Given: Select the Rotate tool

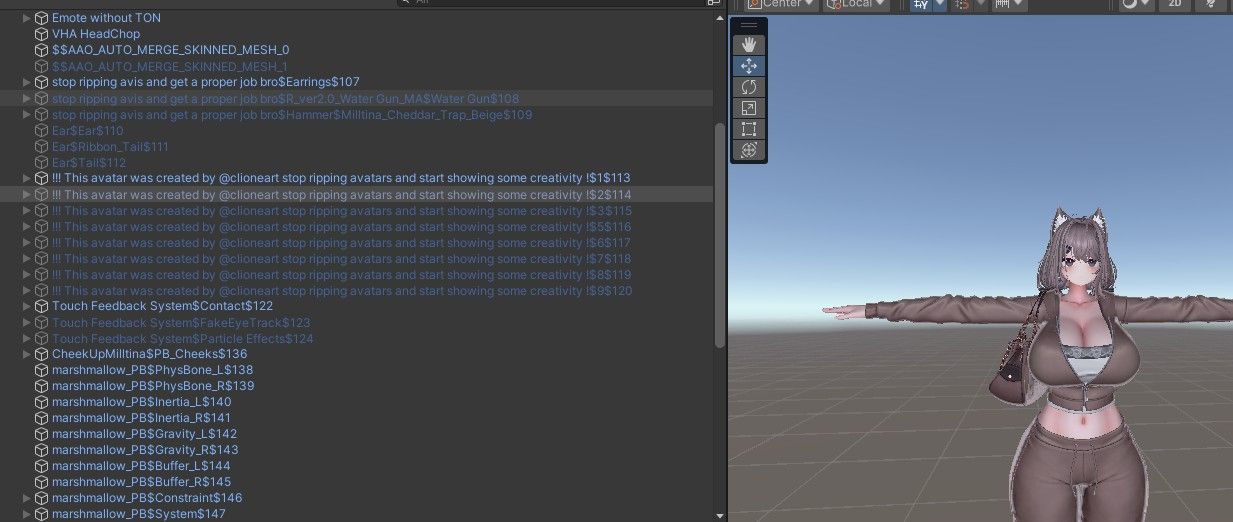Looking at the screenshot, I should pos(749,87).
